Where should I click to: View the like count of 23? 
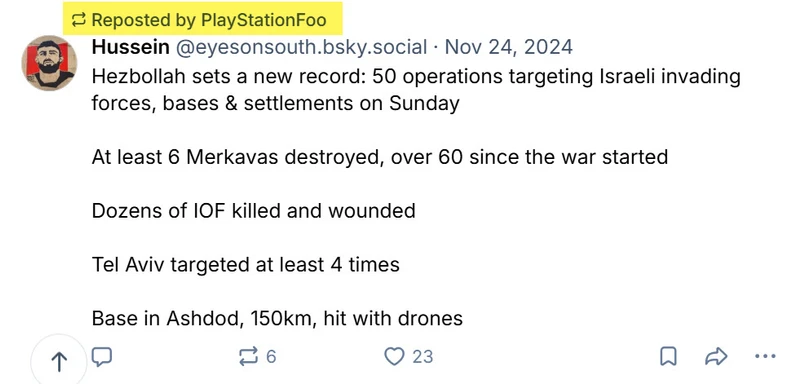[x=422, y=356]
